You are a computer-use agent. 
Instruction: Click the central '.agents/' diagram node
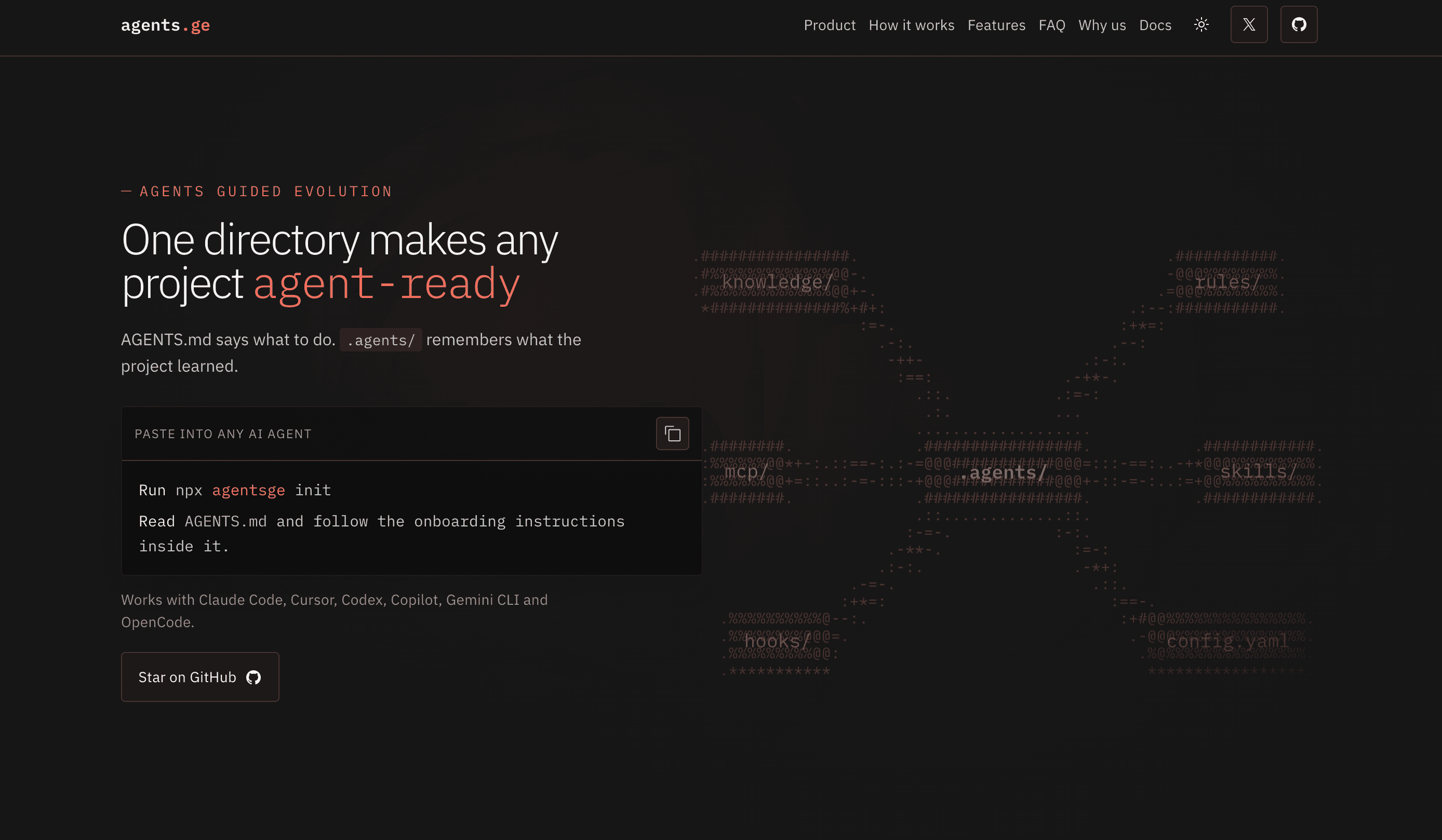[x=1003, y=472]
